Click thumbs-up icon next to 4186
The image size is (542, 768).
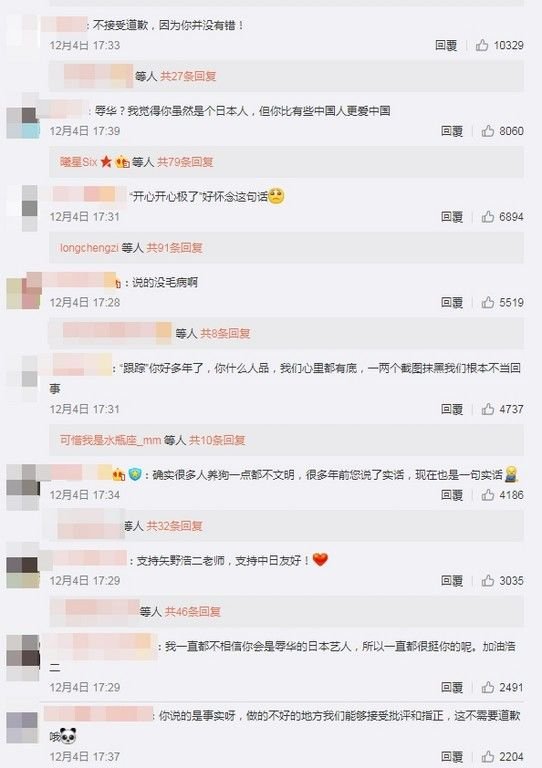(x=488, y=495)
